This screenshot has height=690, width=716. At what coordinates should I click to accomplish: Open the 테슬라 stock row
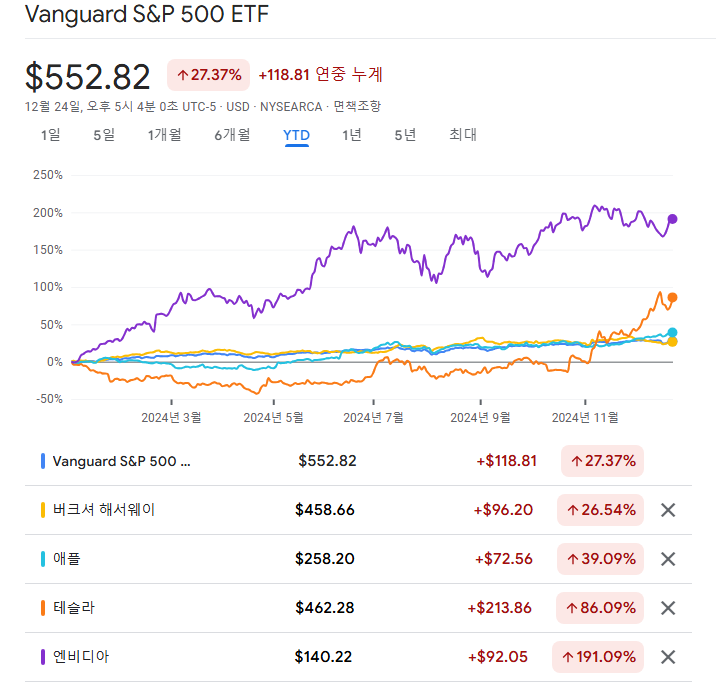pyautogui.click(x=75, y=608)
